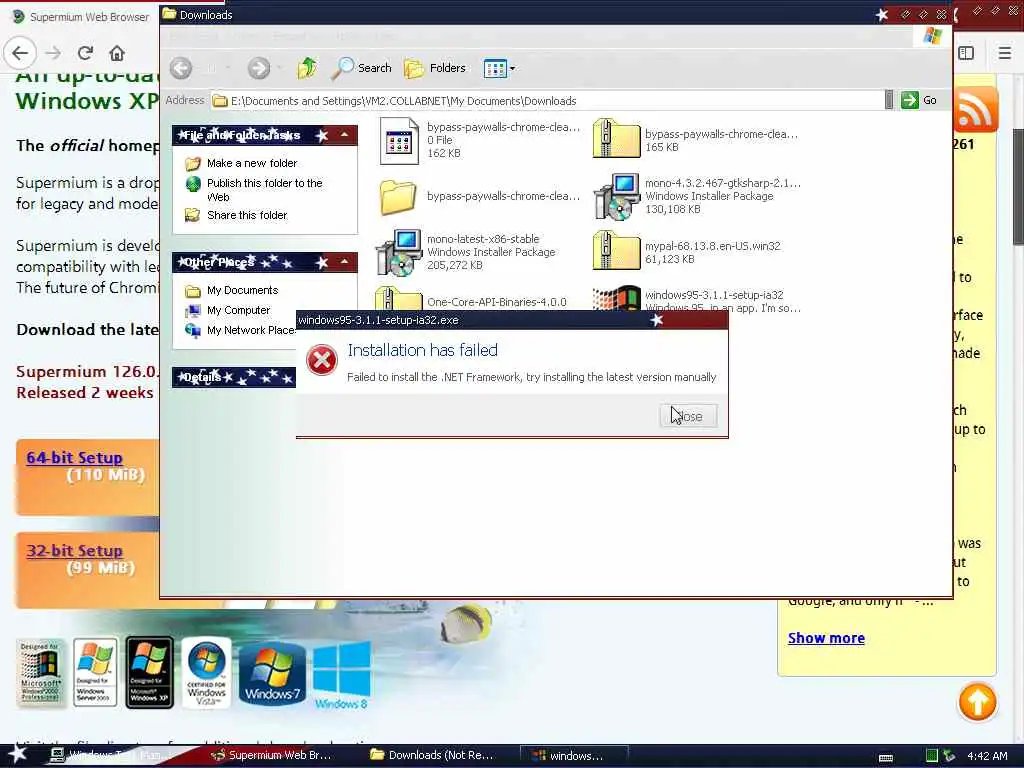The height and width of the screenshot is (768, 1024).
Task: Click the red error icon in the dialog
Action: [322, 360]
